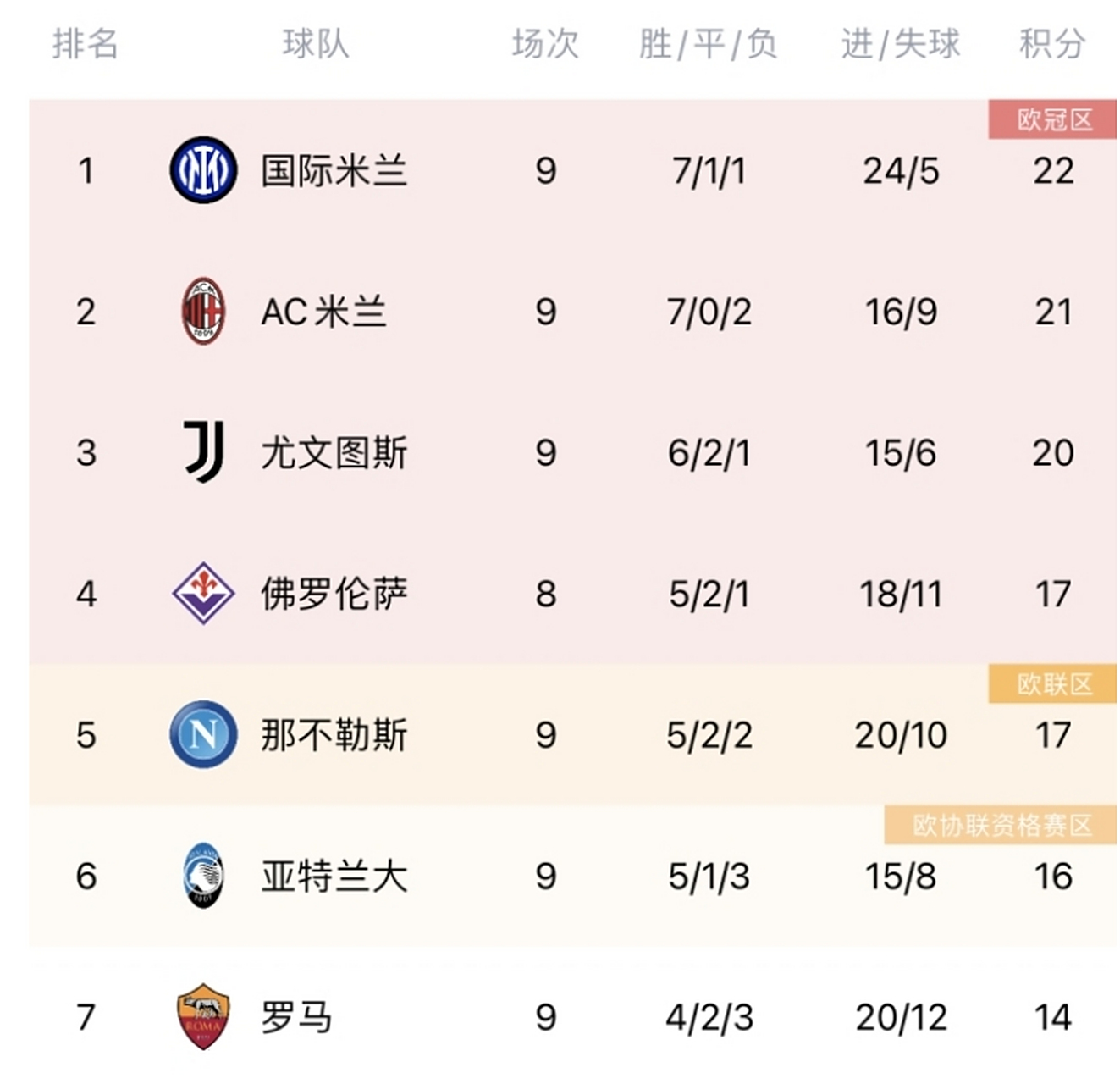
Task: Select the 胜/平/负 column header
Action: 708,44
